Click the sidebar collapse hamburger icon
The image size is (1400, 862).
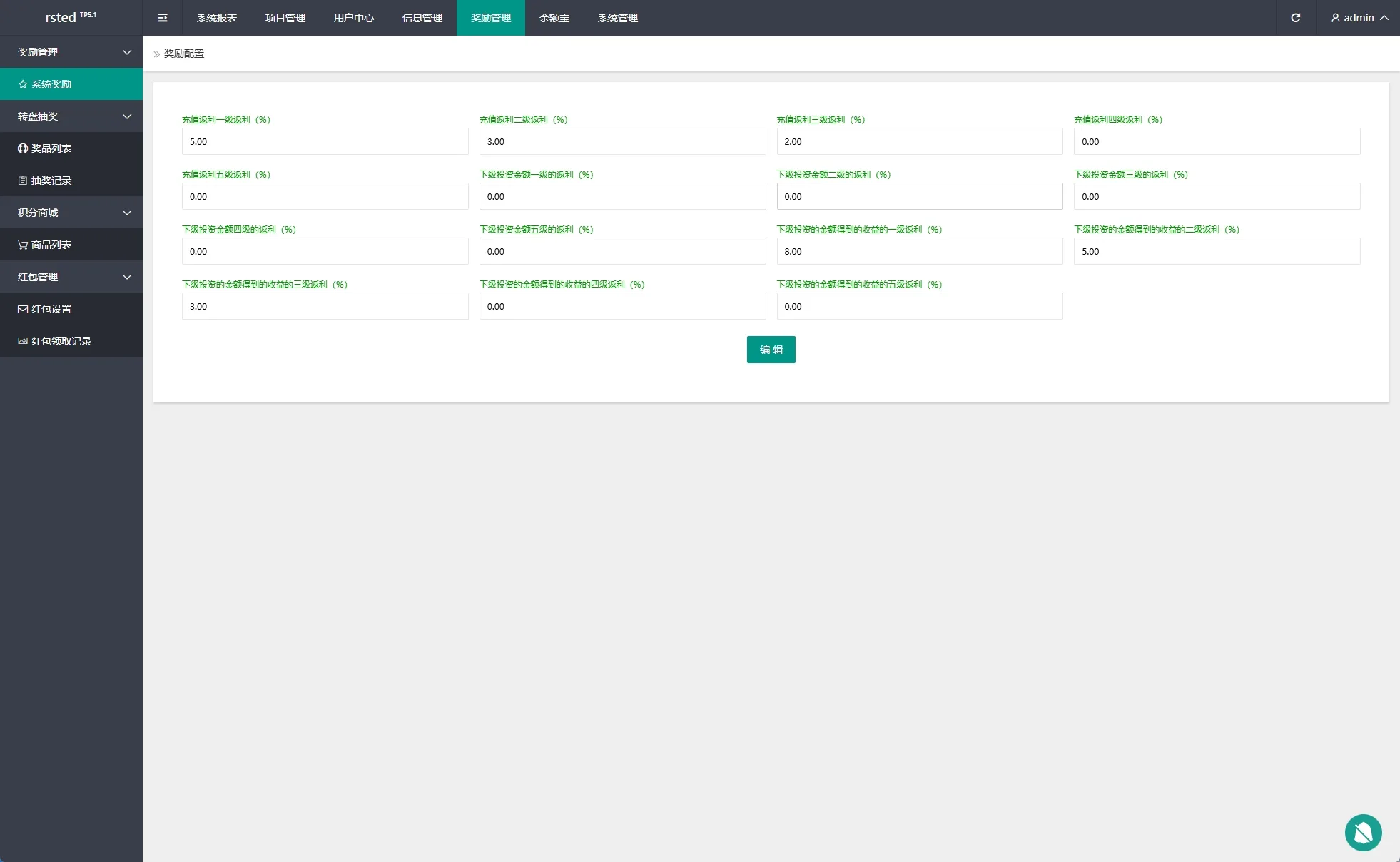pos(163,18)
